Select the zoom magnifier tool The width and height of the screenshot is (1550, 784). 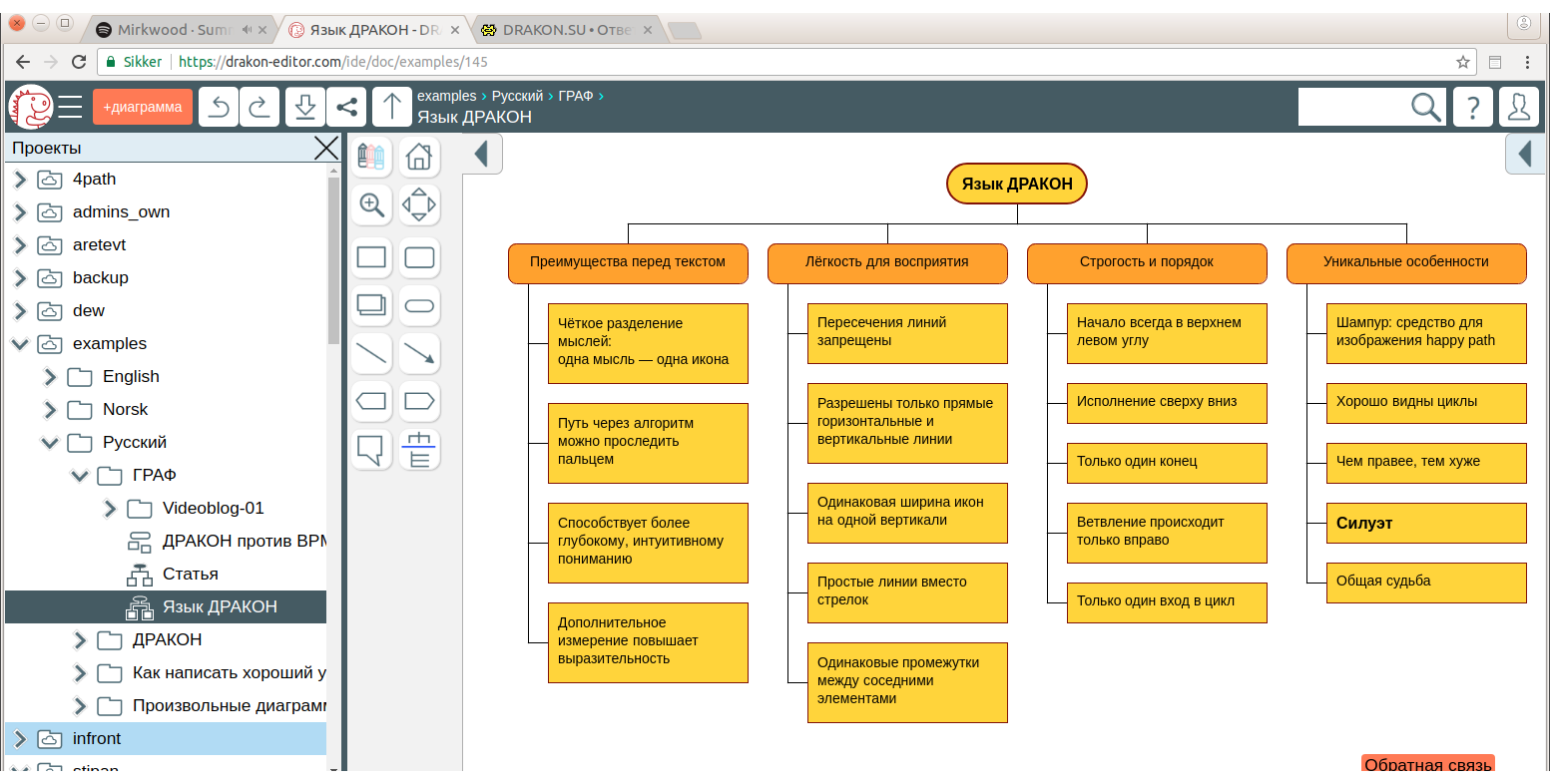pyautogui.click(x=371, y=205)
